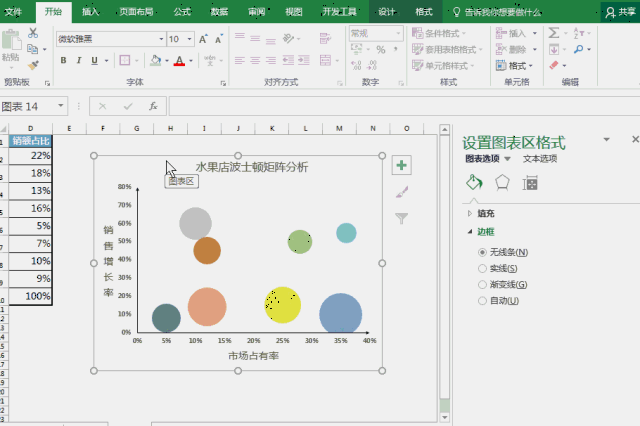This screenshot has height=426, width=640.
Task: Click Text Options in format pane
Action: coord(540,159)
